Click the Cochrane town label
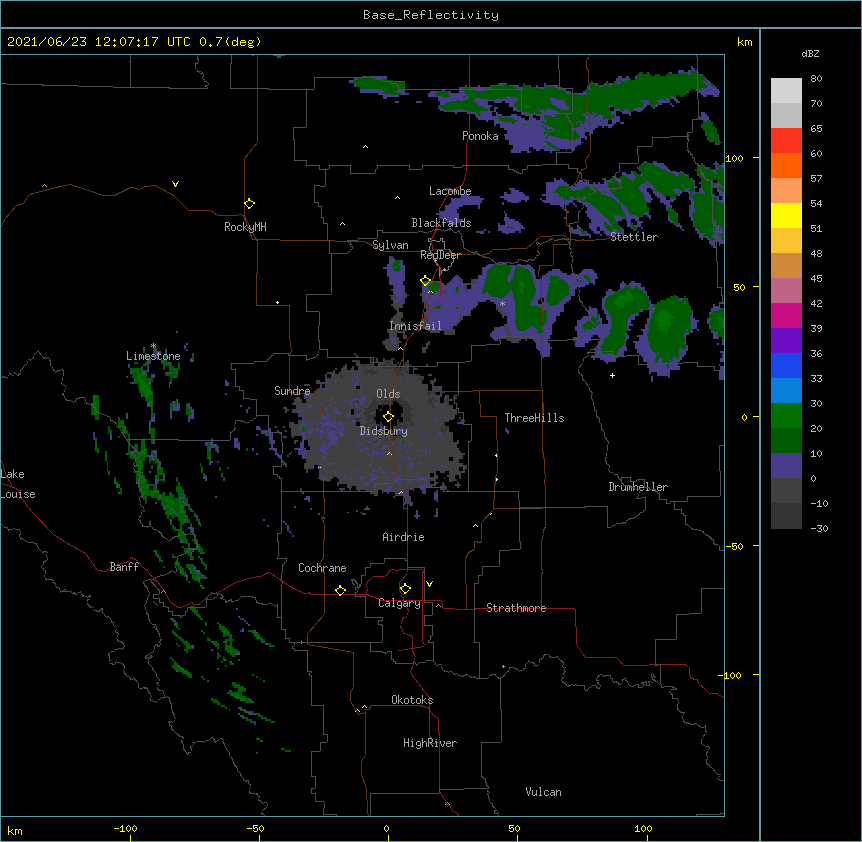The height and width of the screenshot is (842, 862). [x=322, y=568]
